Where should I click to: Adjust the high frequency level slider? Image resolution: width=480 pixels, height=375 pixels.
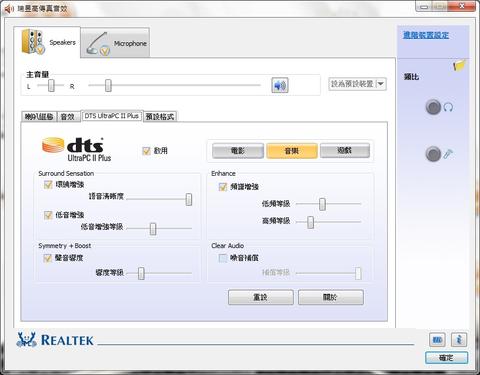point(310,221)
